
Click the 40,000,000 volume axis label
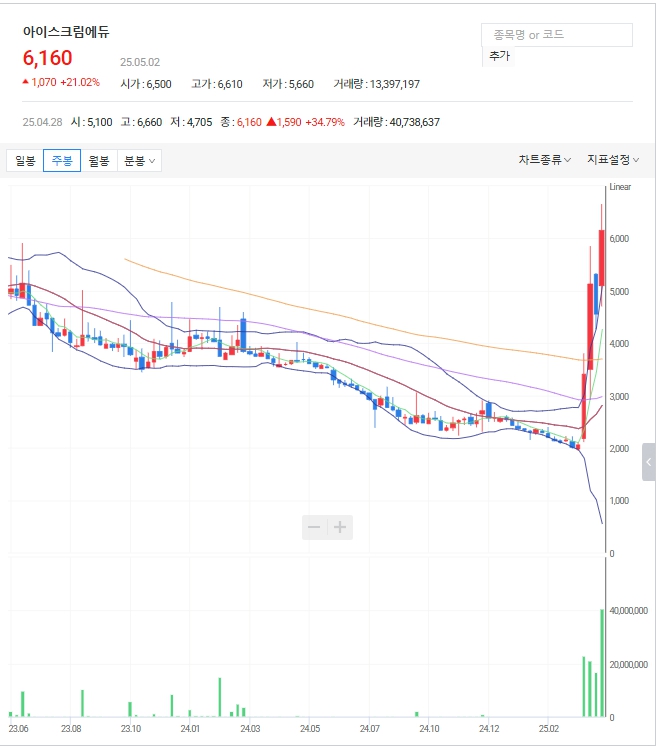coord(628,611)
